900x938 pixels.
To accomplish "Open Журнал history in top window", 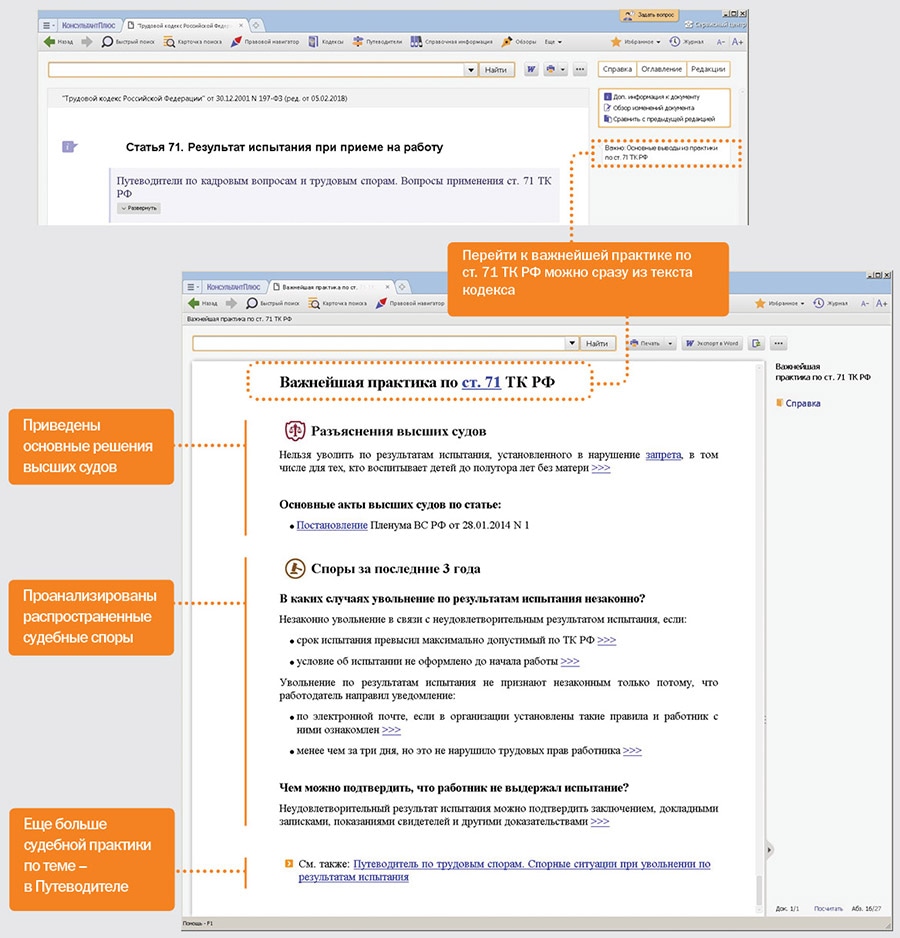I will [686, 42].
